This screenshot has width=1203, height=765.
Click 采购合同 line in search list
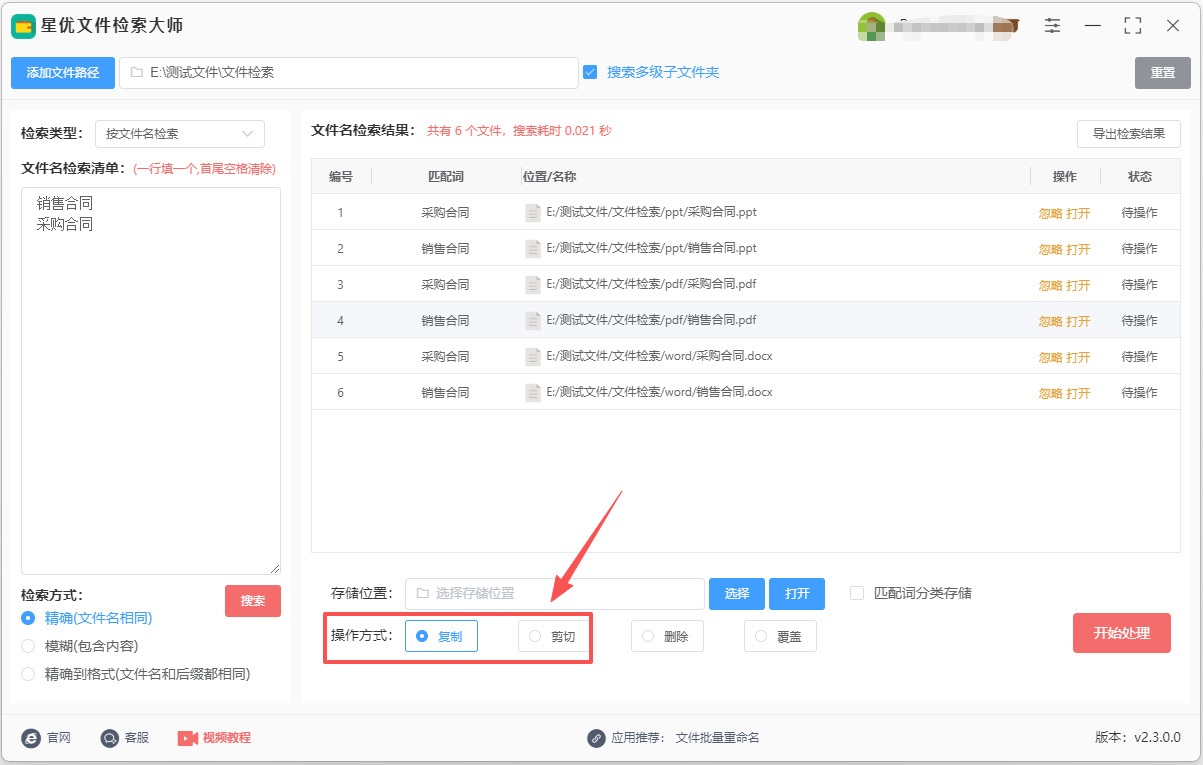(x=65, y=224)
